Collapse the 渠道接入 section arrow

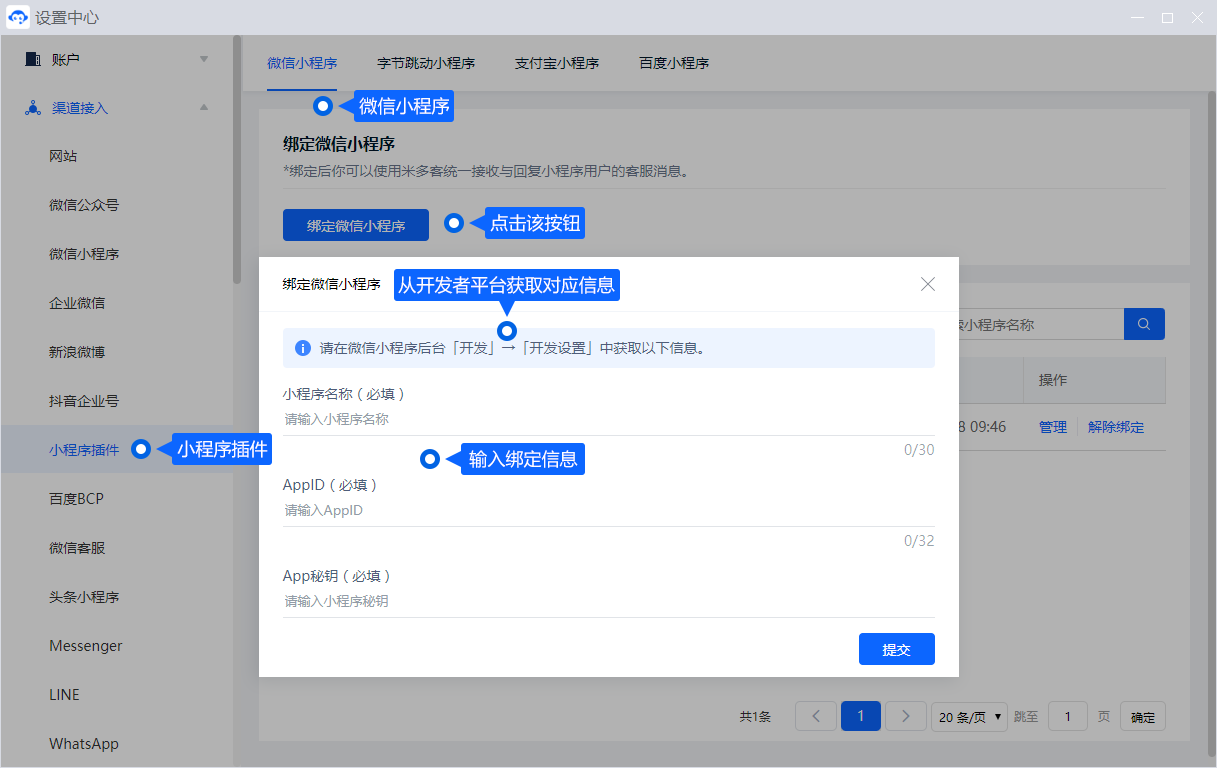coord(204,107)
